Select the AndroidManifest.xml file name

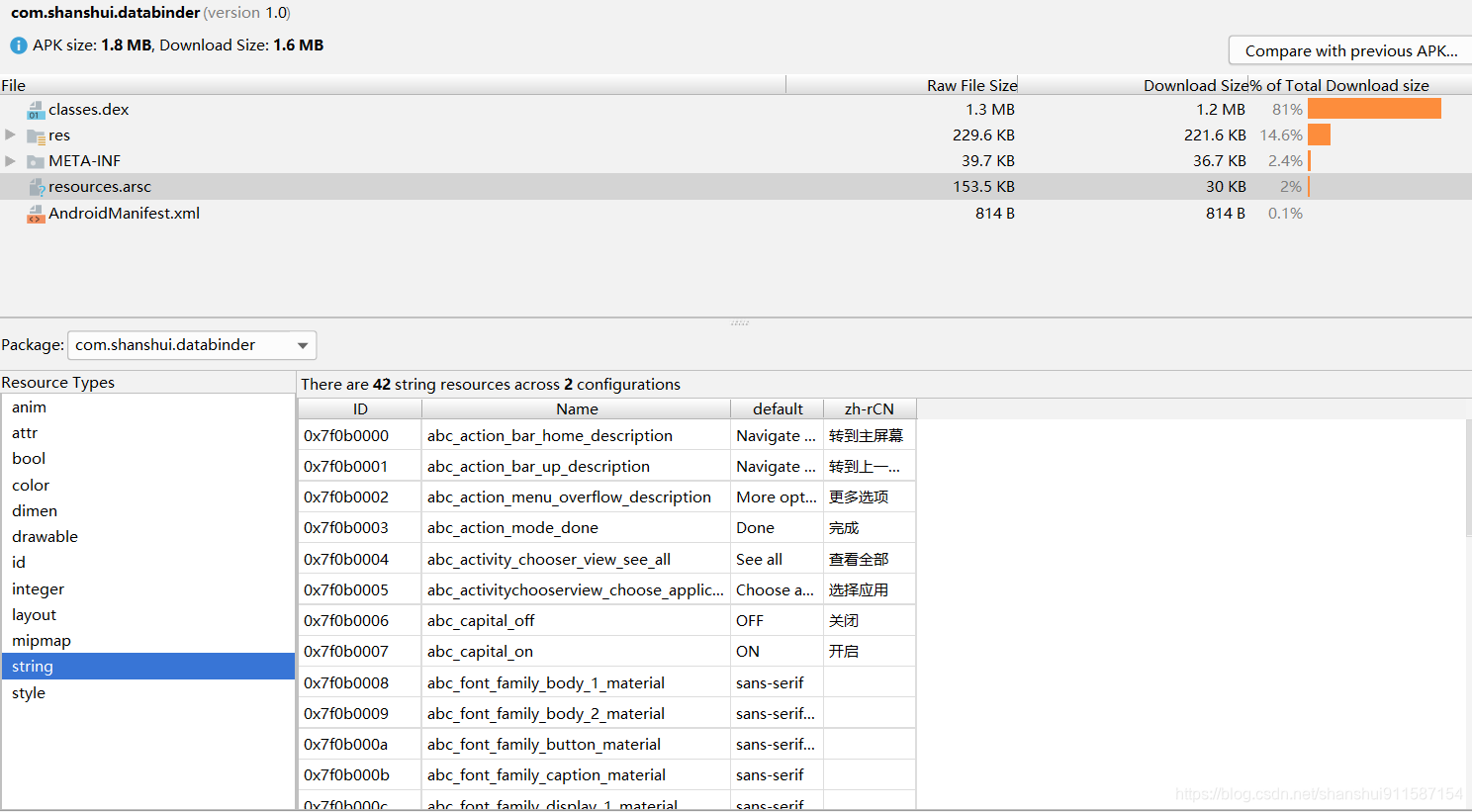(125, 214)
